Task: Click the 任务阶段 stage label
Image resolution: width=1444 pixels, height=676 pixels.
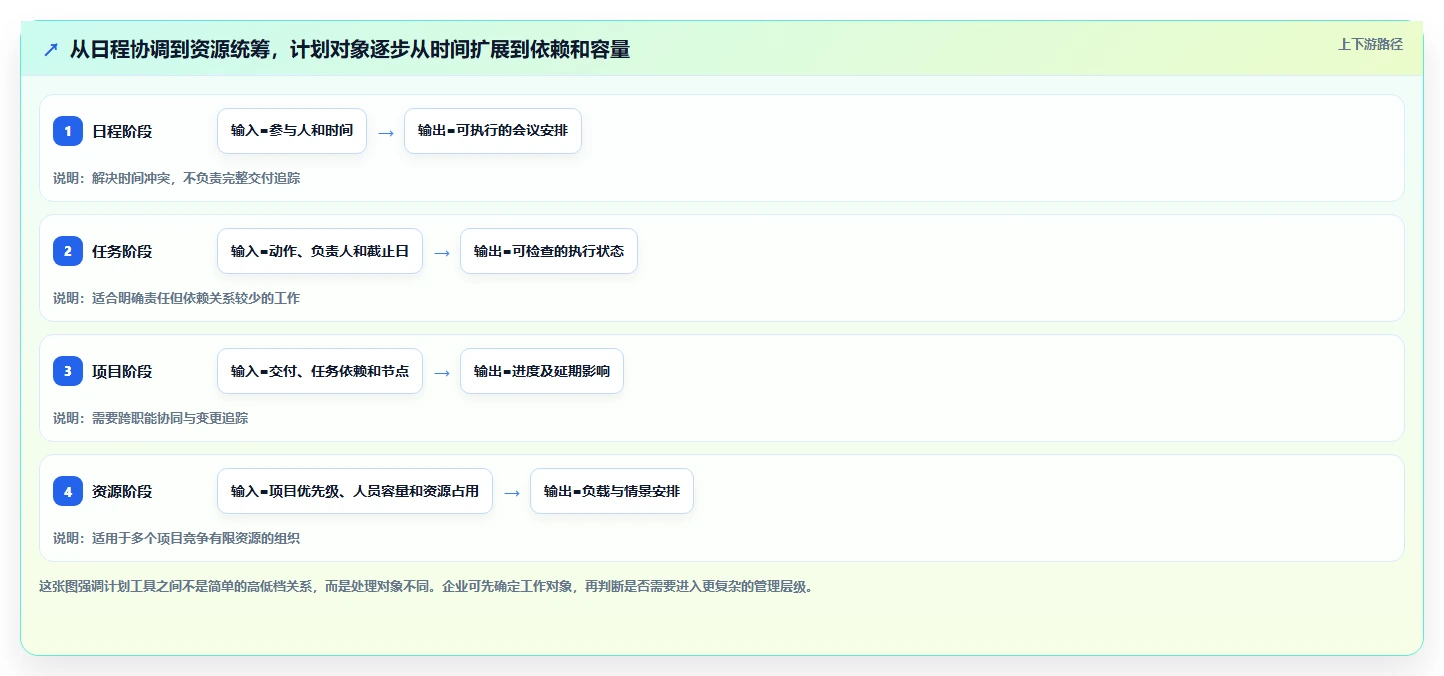Action: point(122,251)
